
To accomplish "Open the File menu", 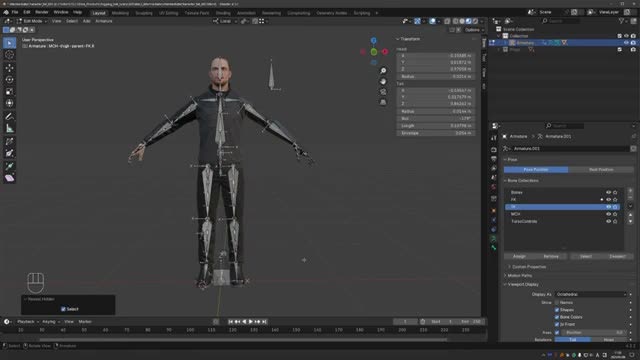I will coord(15,13).
